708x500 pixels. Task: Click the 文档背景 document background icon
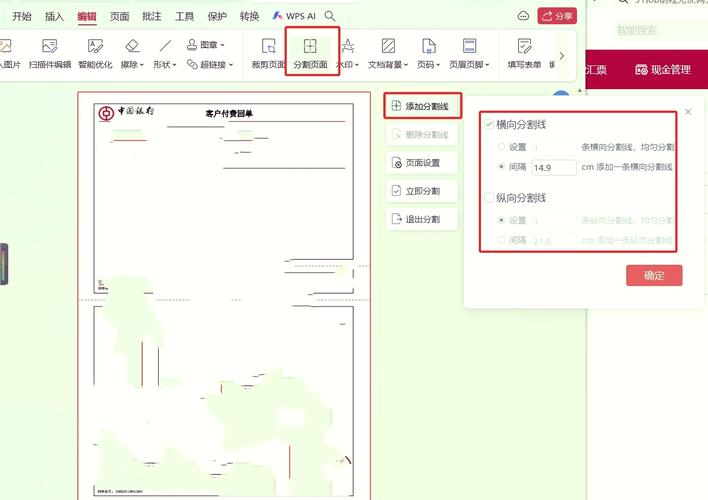[x=388, y=46]
